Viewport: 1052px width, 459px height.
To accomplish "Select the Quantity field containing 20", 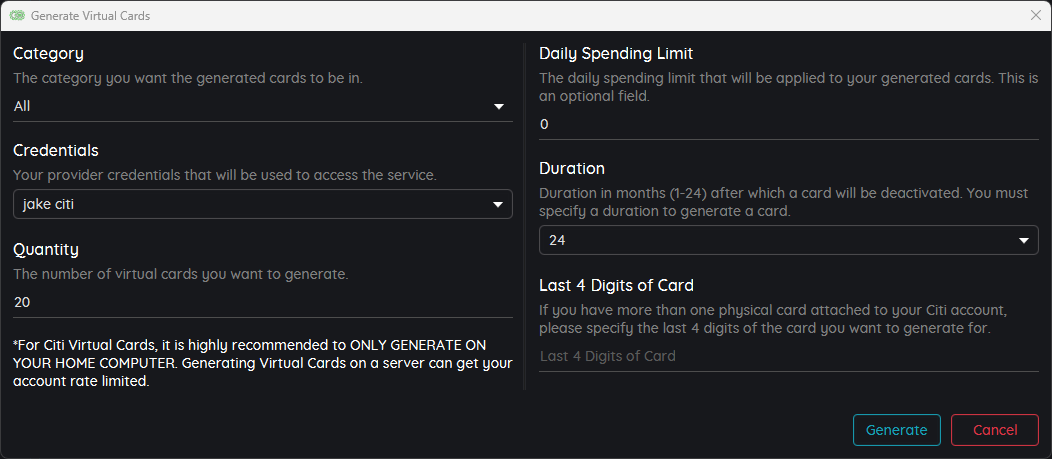I will 263,303.
